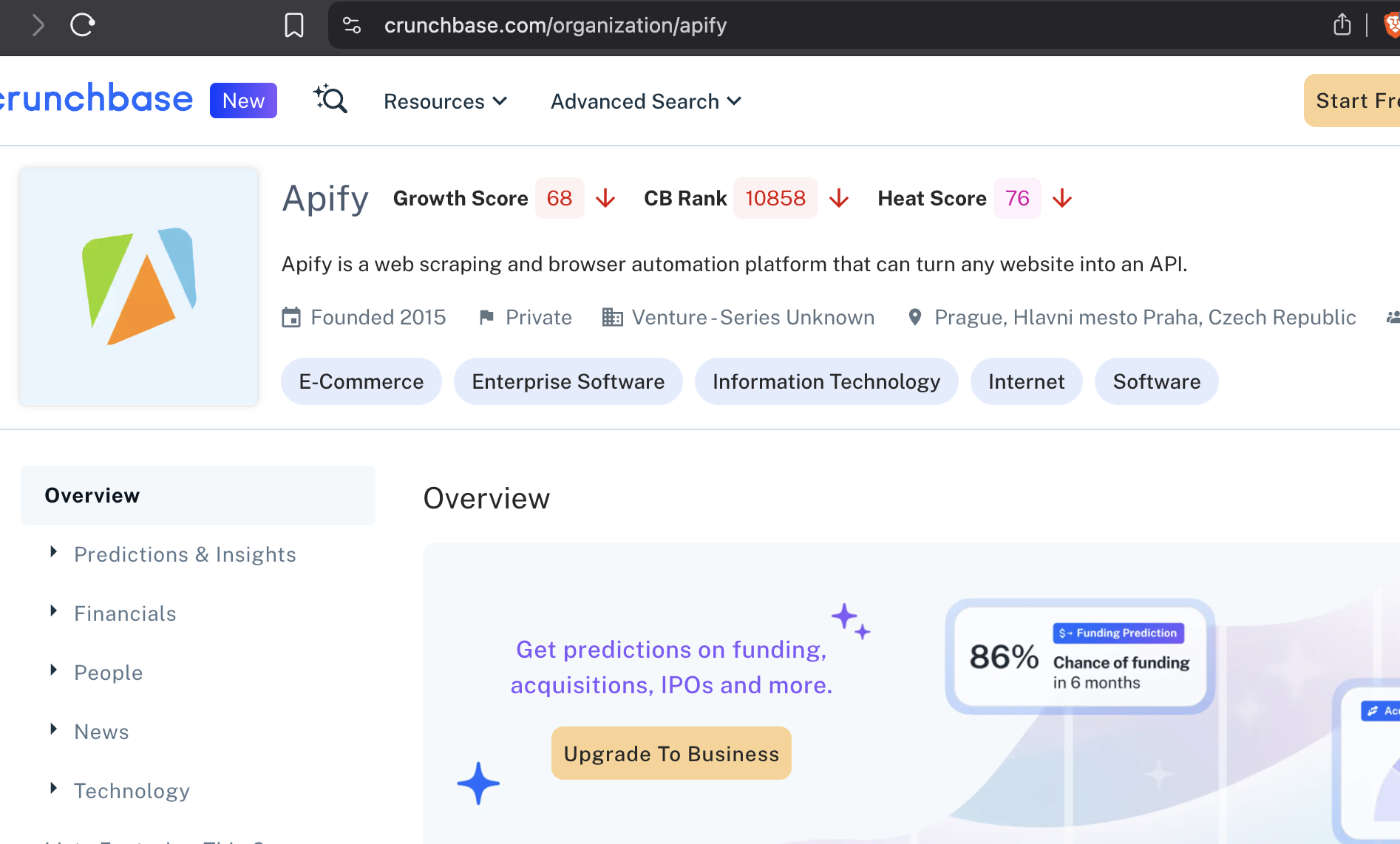The image size is (1400, 844).
Task: Open Financials sidebar link
Action: (125, 613)
